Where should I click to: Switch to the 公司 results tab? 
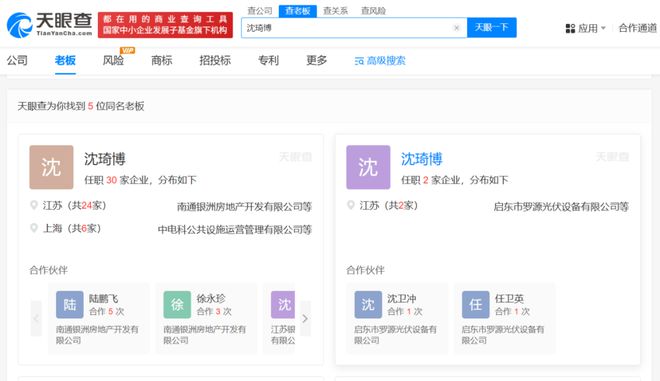[17, 60]
